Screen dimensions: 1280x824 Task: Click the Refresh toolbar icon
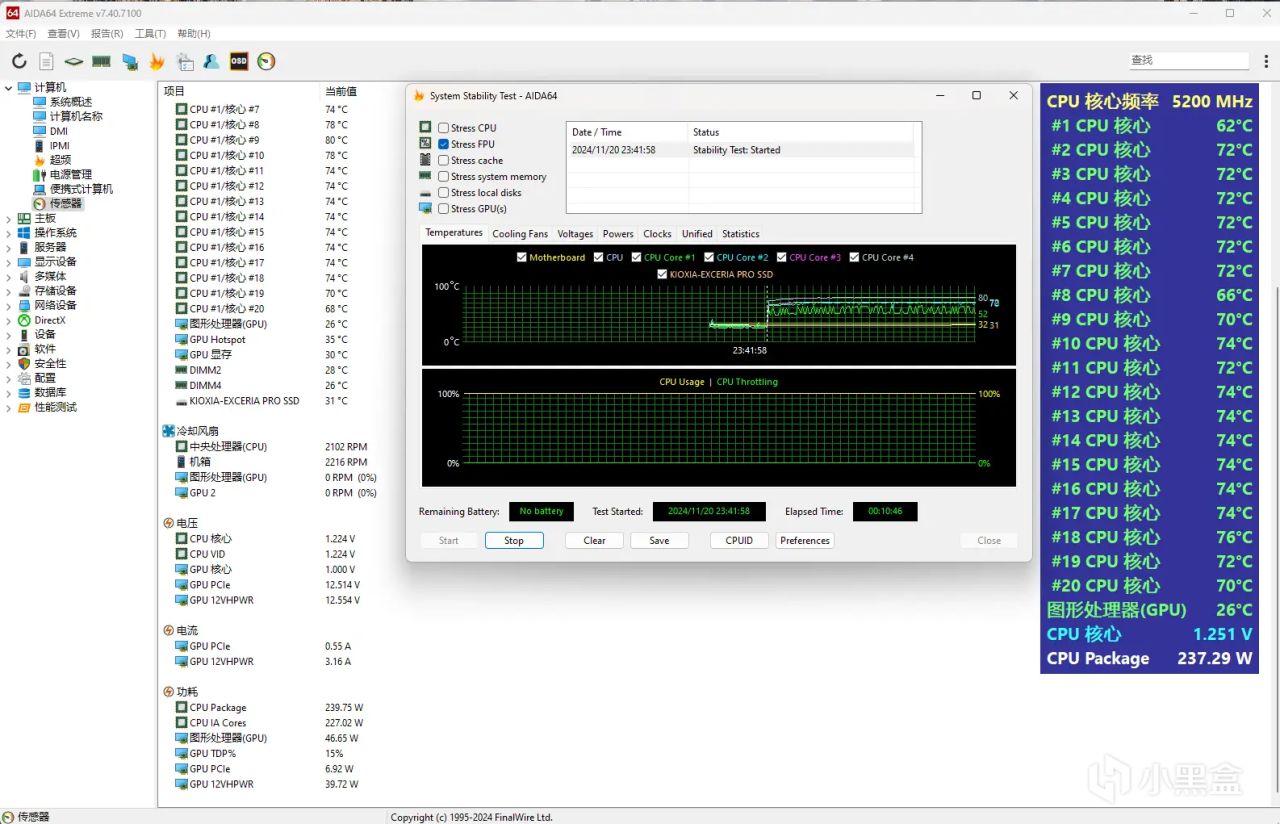[19, 61]
